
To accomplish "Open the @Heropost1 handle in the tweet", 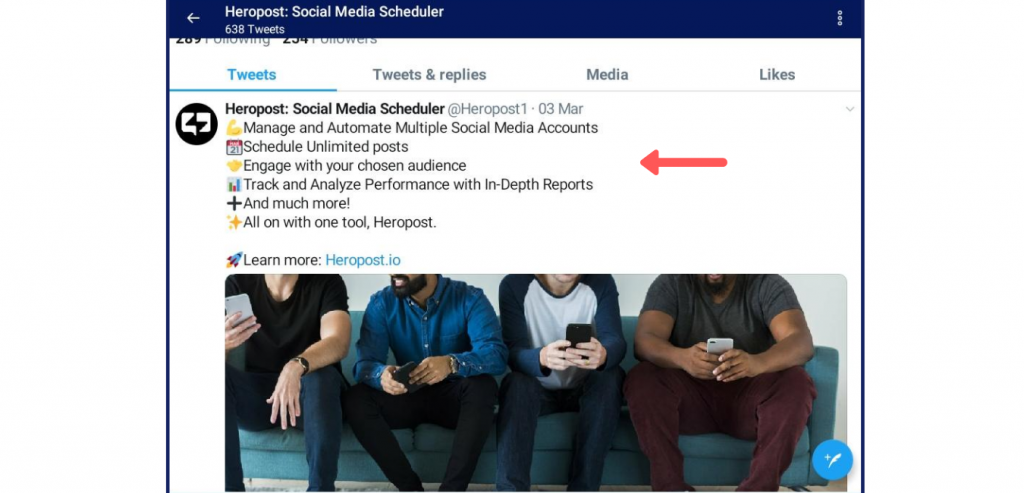I will pyautogui.click(x=487, y=109).
